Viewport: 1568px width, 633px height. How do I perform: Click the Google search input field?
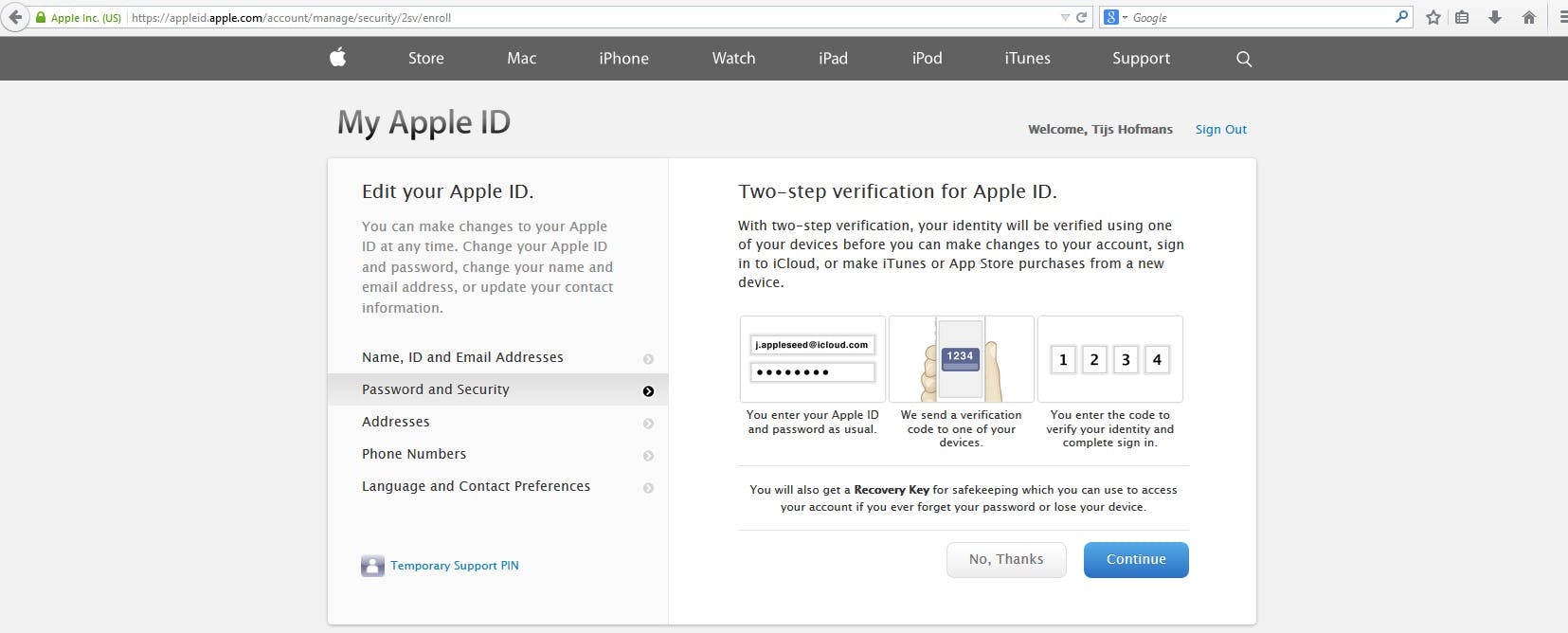(x=1260, y=17)
